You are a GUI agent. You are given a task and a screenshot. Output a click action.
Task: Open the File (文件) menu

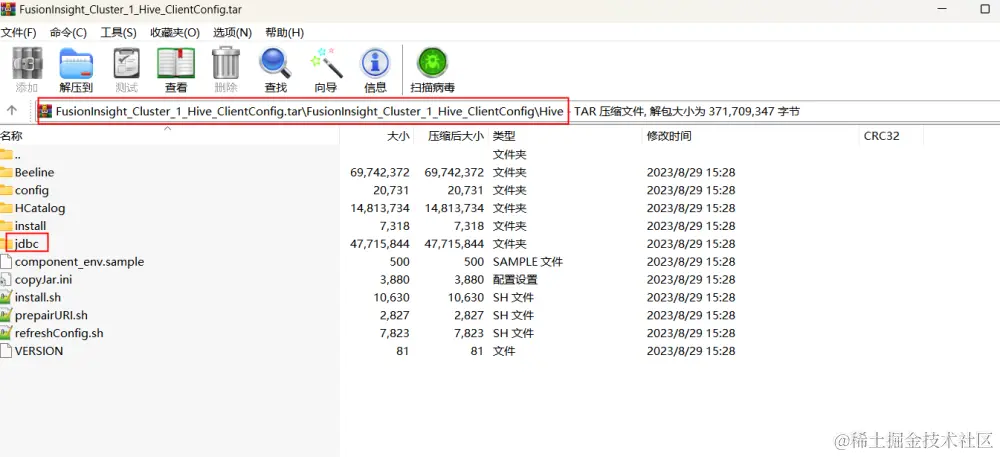point(18,33)
